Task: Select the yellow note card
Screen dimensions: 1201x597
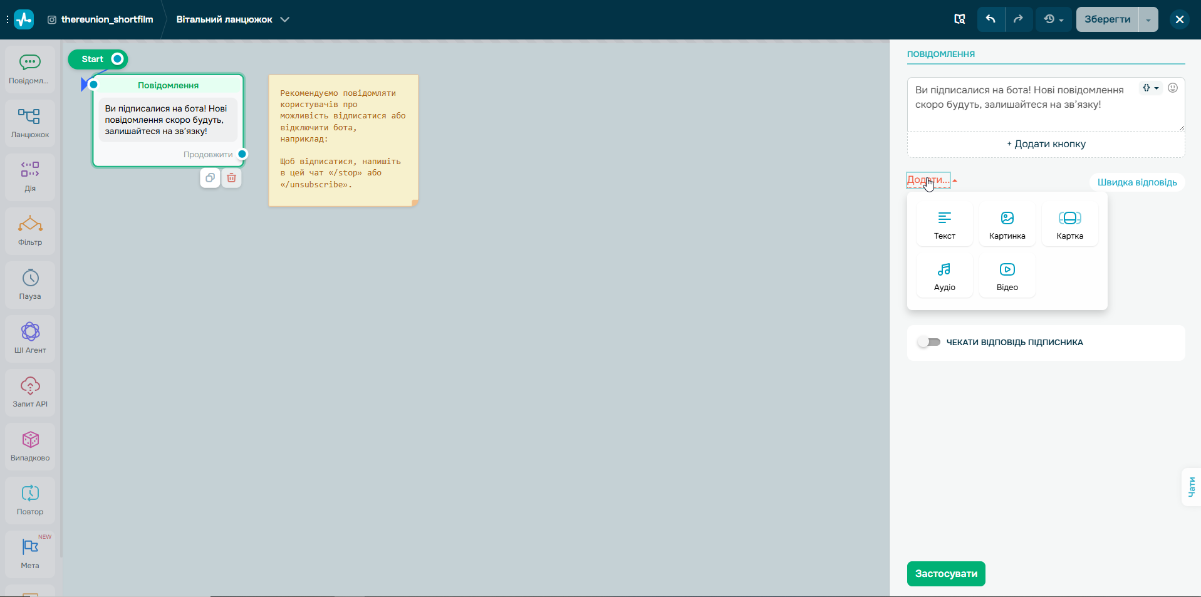Action: click(x=343, y=140)
